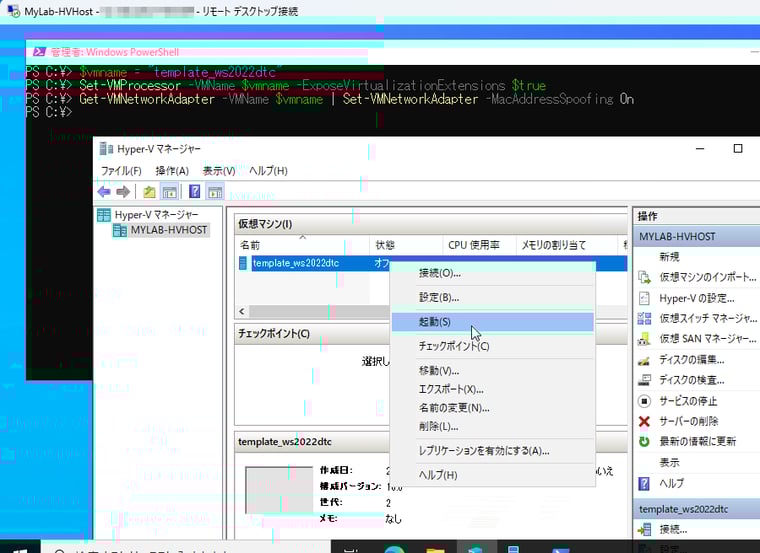
Task: Choose 移動(V)... in the context menu
Action: (x=492, y=371)
